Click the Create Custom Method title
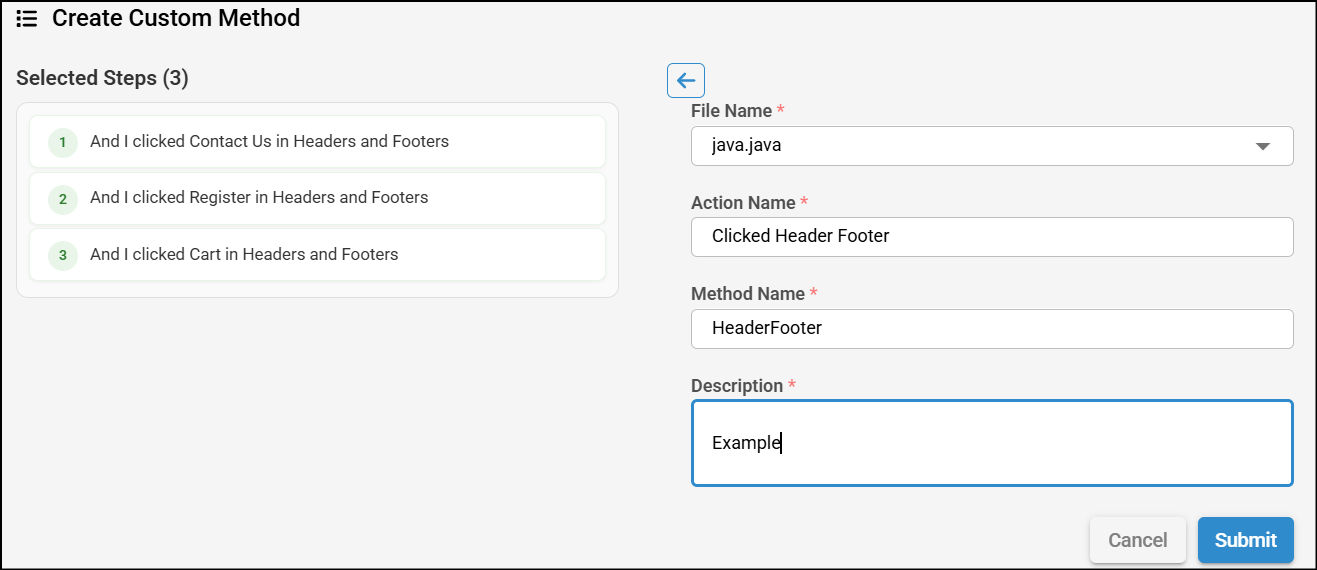The height and width of the screenshot is (570, 1317). coord(176,18)
